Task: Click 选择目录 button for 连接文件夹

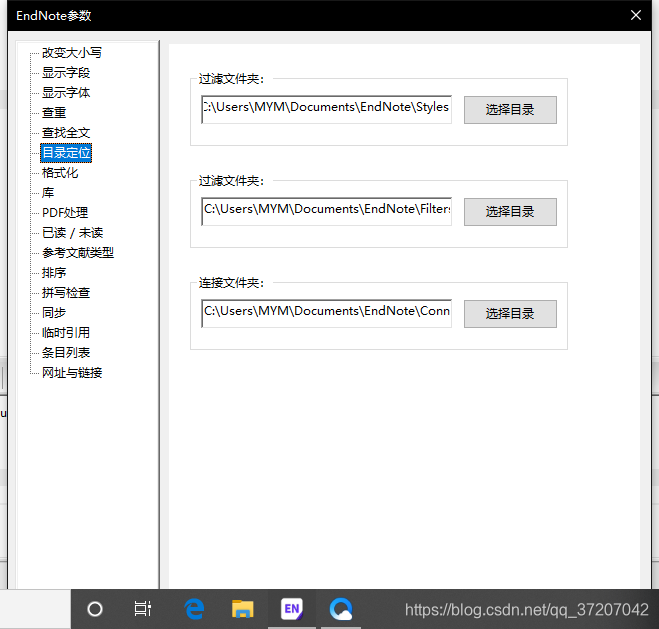Action: (510, 314)
